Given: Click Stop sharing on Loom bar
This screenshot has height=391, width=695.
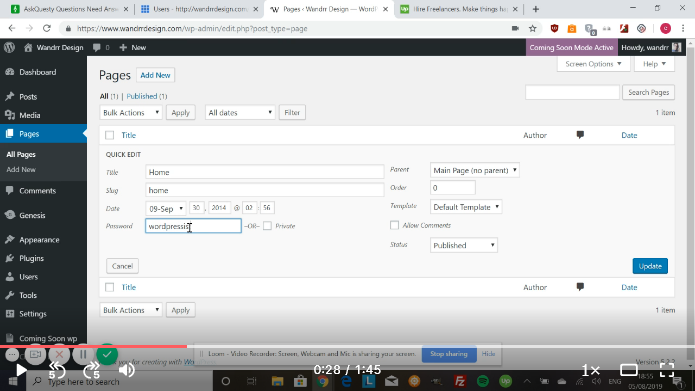Looking at the screenshot, I should tap(449, 354).
